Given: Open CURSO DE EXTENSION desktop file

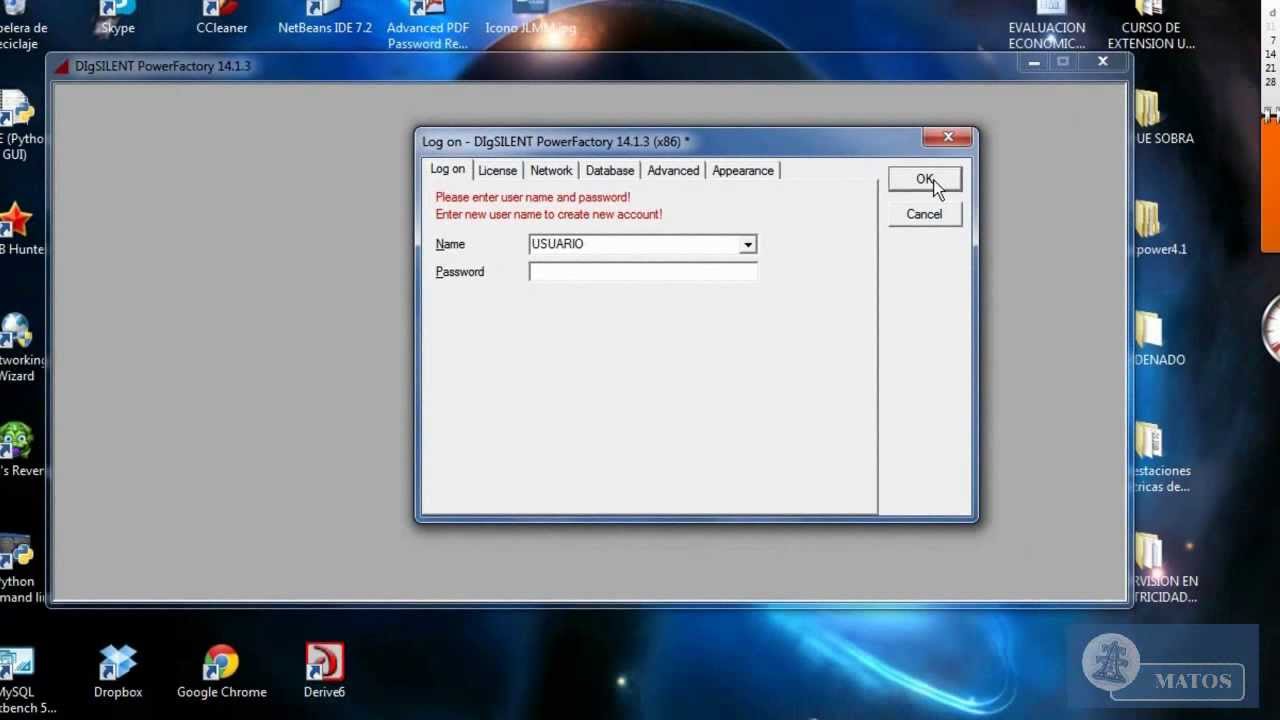Looking at the screenshot, I should 1151,25.
